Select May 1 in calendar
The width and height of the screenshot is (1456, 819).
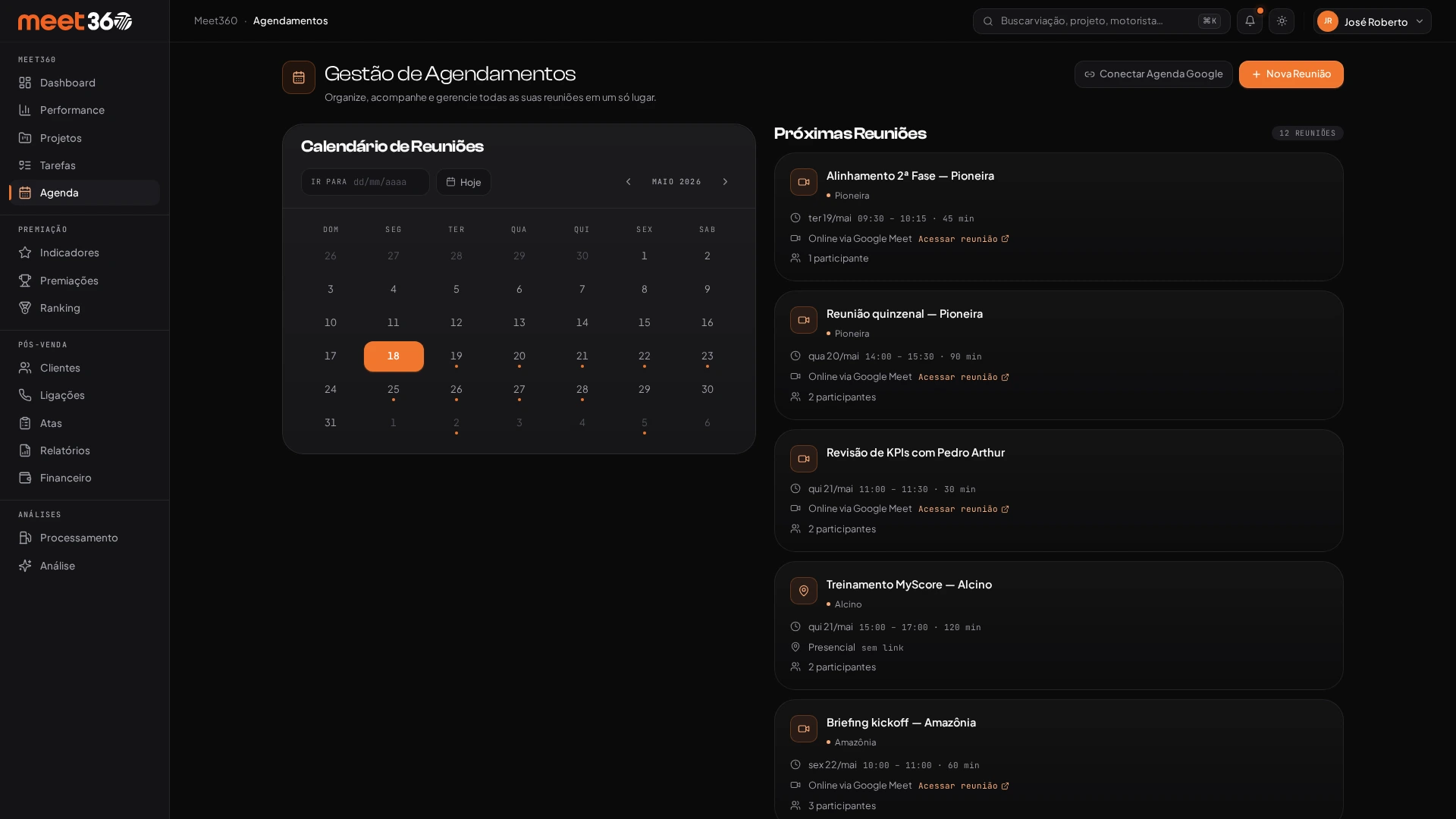pyautogui.click(x=645, y=256)
